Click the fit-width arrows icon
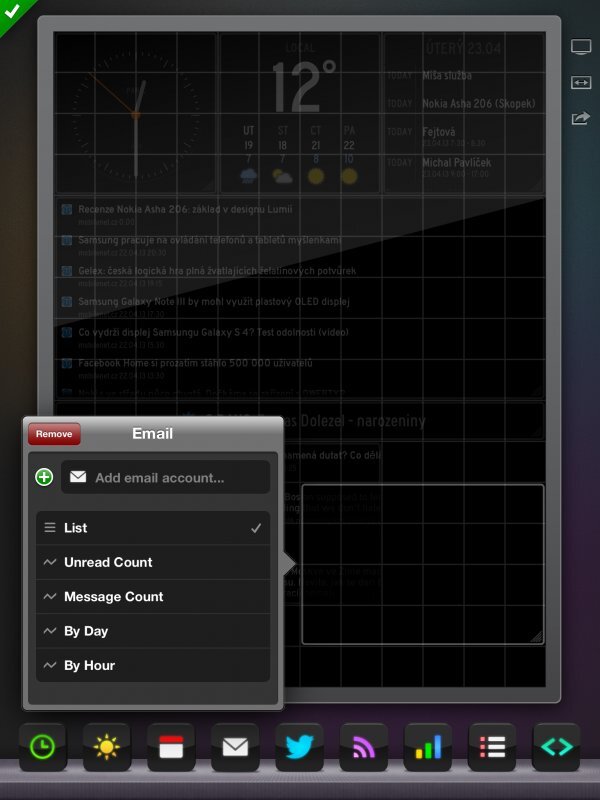The width and height of the screenshot is (600, 800). (581, 82)
